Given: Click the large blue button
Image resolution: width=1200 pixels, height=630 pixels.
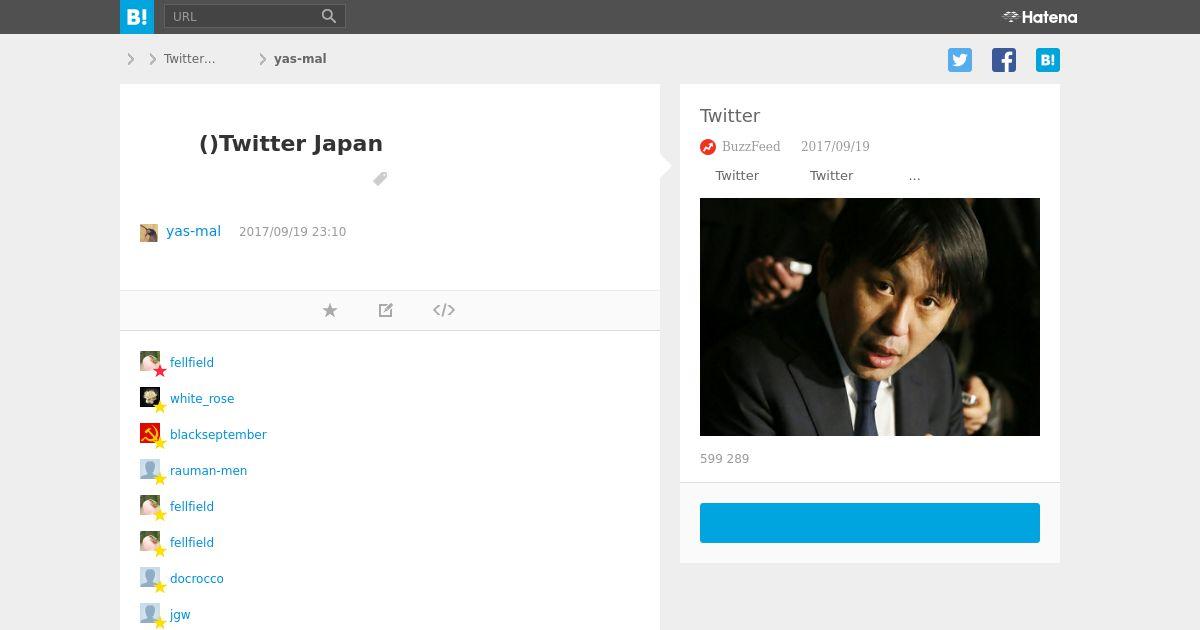Looking at the screenshot, I should pos(870,523).
